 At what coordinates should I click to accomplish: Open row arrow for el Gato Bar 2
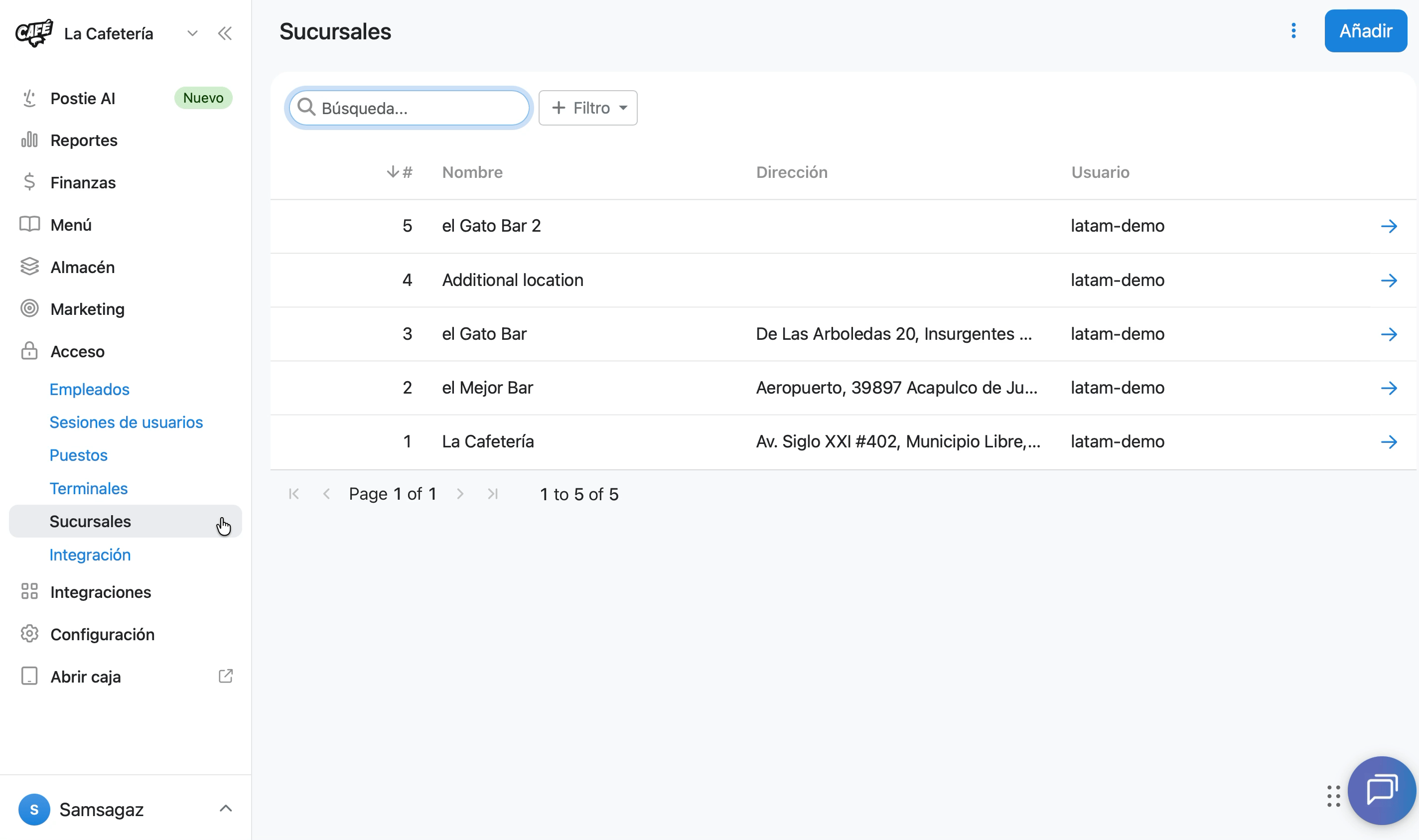pyautogui.click(x=1389, y=226)
